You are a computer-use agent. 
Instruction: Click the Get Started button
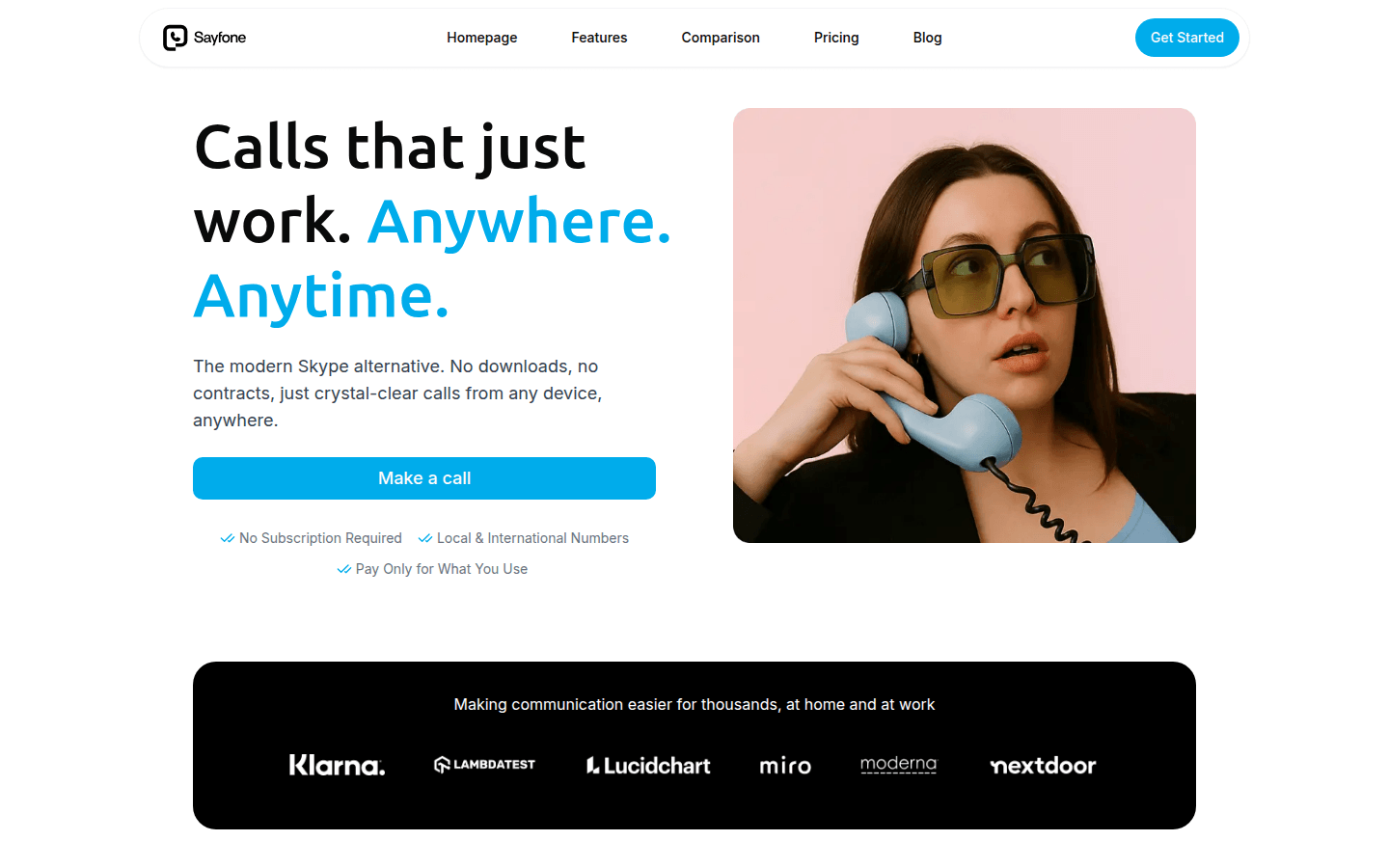pyautogui.click(x=1187, y=38)
